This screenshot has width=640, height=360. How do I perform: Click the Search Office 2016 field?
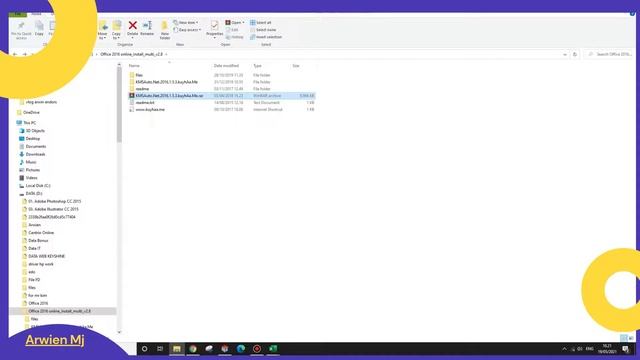pos(609,54)
